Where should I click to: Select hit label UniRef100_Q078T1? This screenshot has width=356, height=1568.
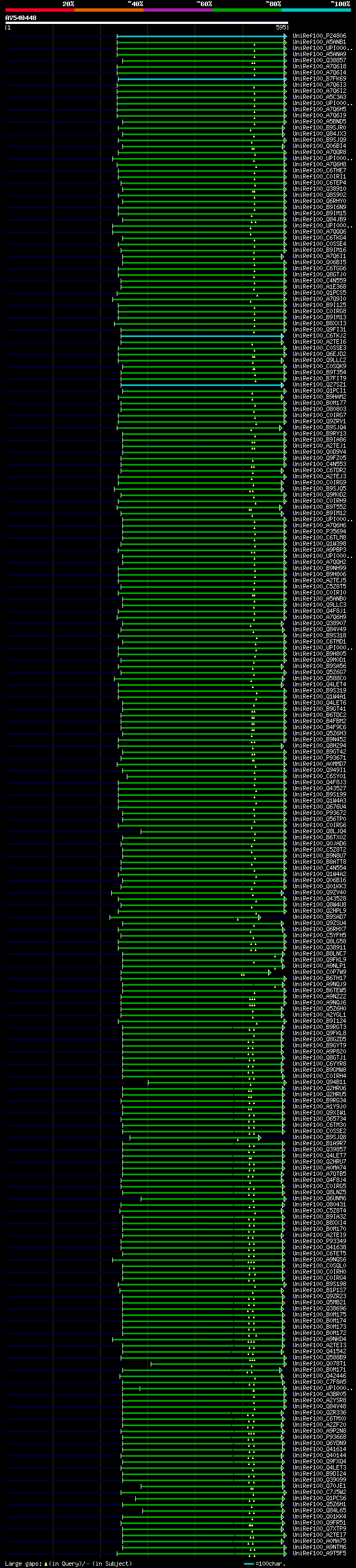(319, 1363)
